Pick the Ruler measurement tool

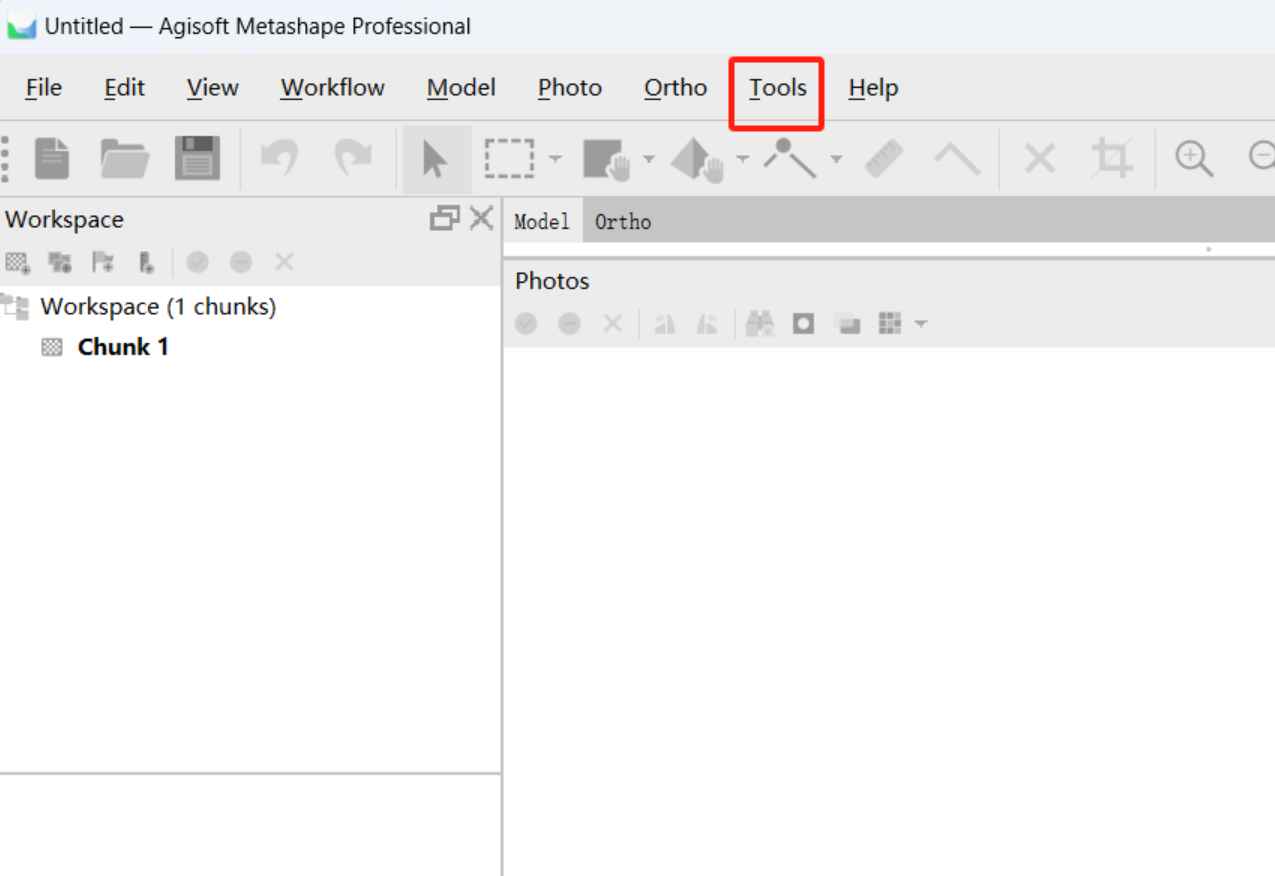(x=884, y=159)
